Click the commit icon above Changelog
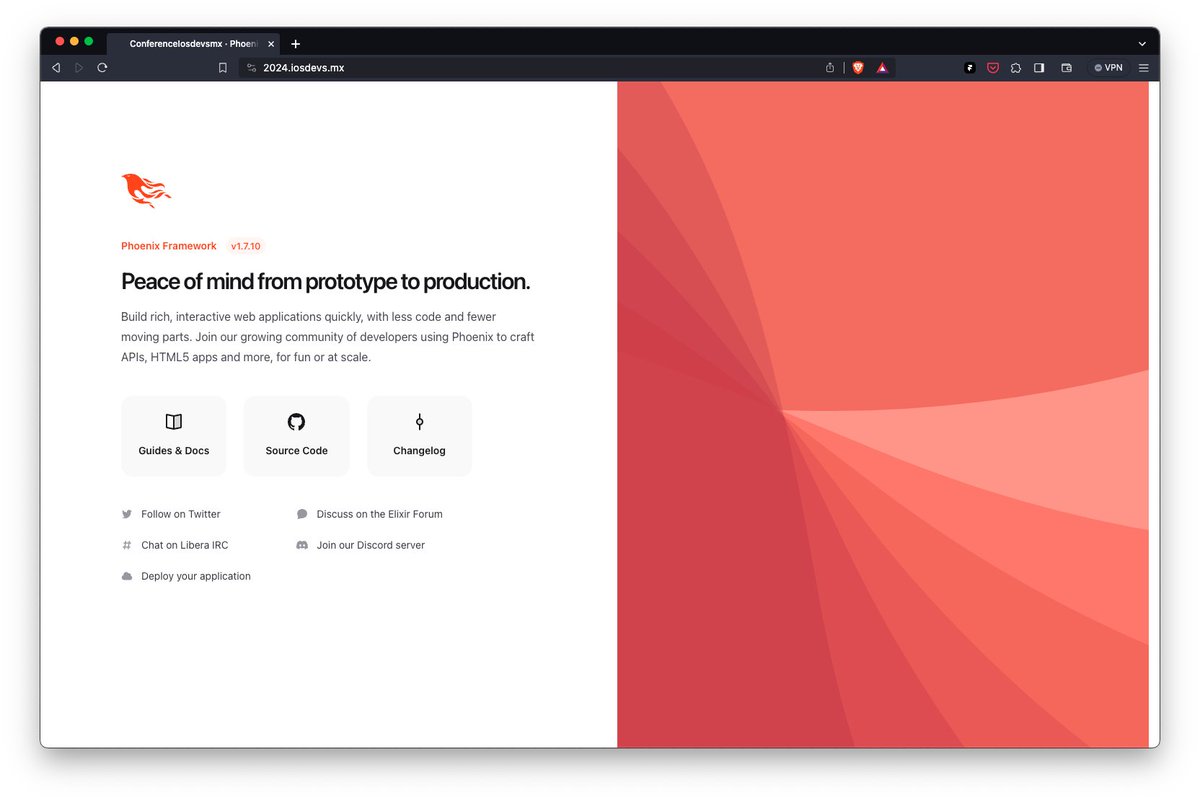 point(419,422)
